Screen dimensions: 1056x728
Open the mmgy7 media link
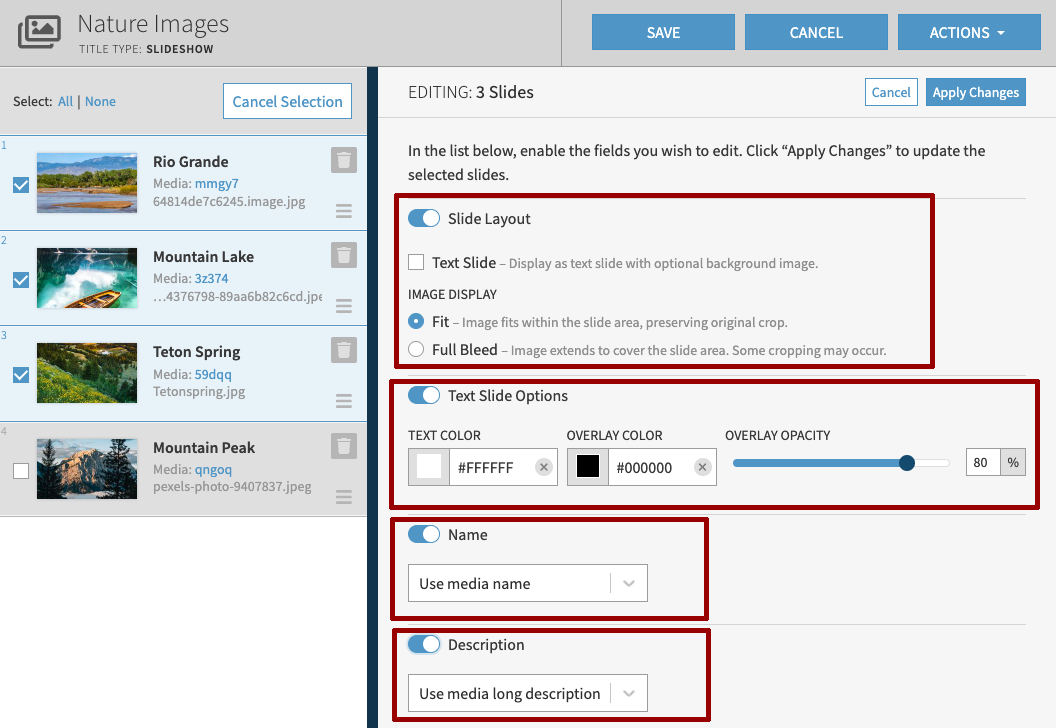[x=220, y=182]
